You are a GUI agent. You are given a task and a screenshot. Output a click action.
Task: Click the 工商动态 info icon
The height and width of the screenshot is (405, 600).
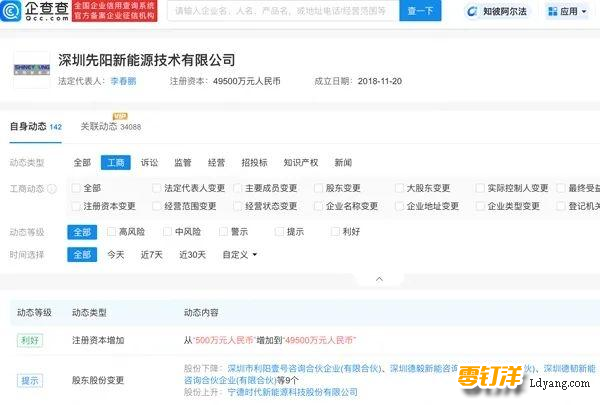(52, 189)
